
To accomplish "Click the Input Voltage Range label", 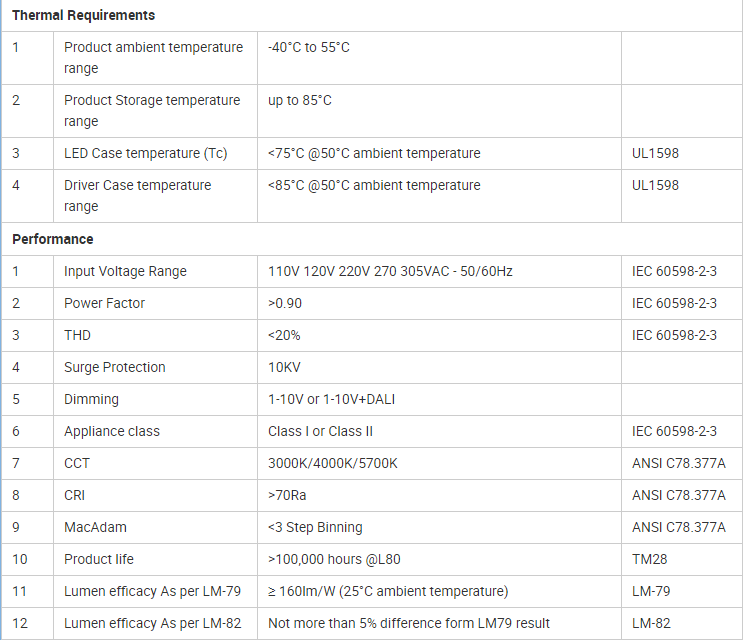I will 125,271.
